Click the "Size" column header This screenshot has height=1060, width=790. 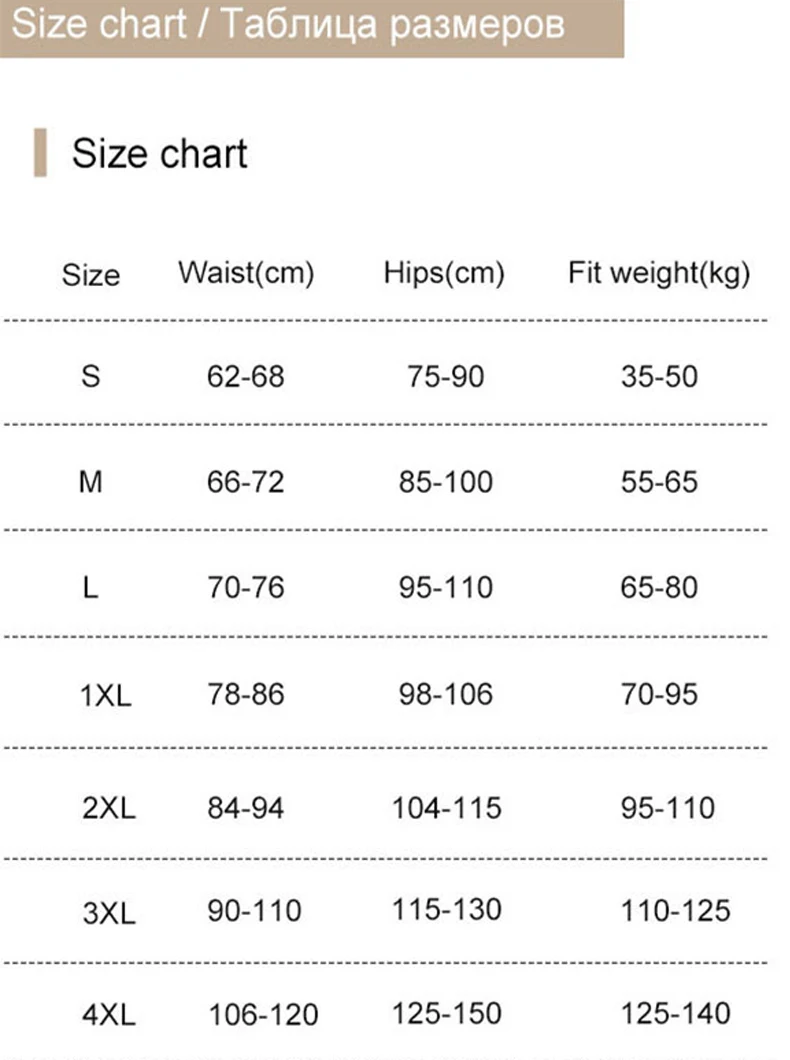(x=90, y=275)
